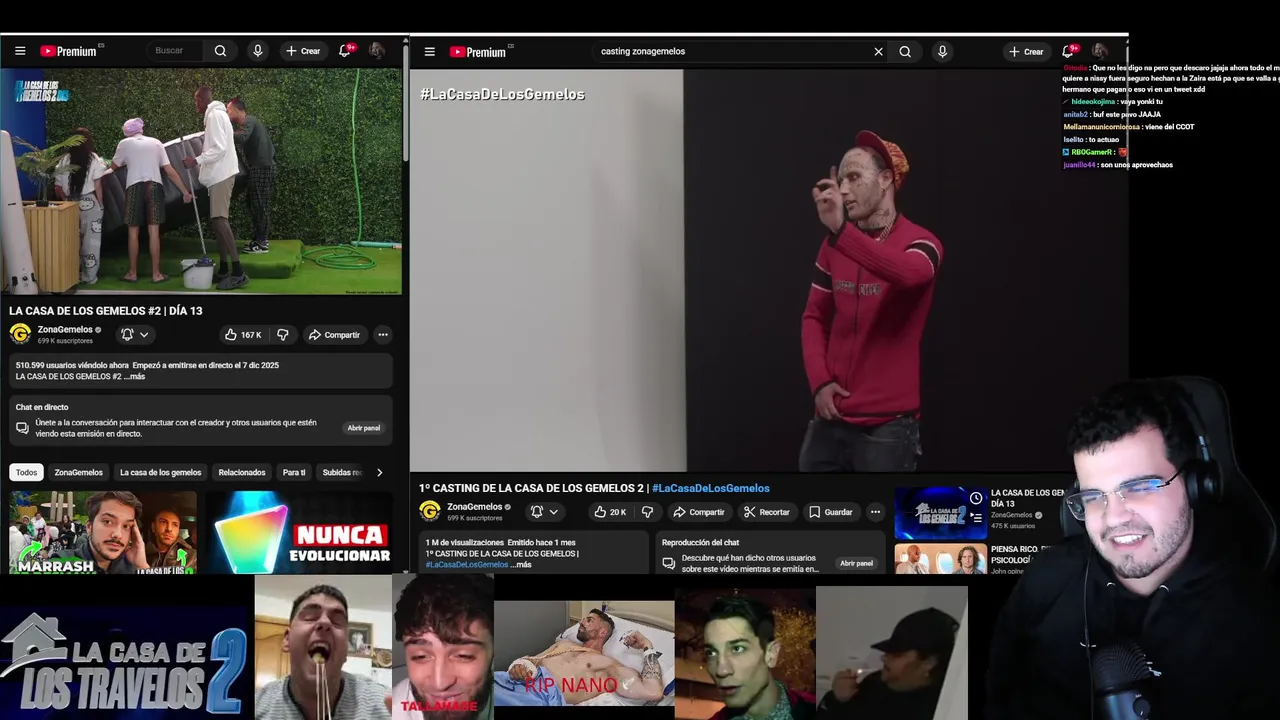Clear the 'casting zonagemelos' search text
The height and width of the screenshot is (720, 1280).
(x=878, y=52)
